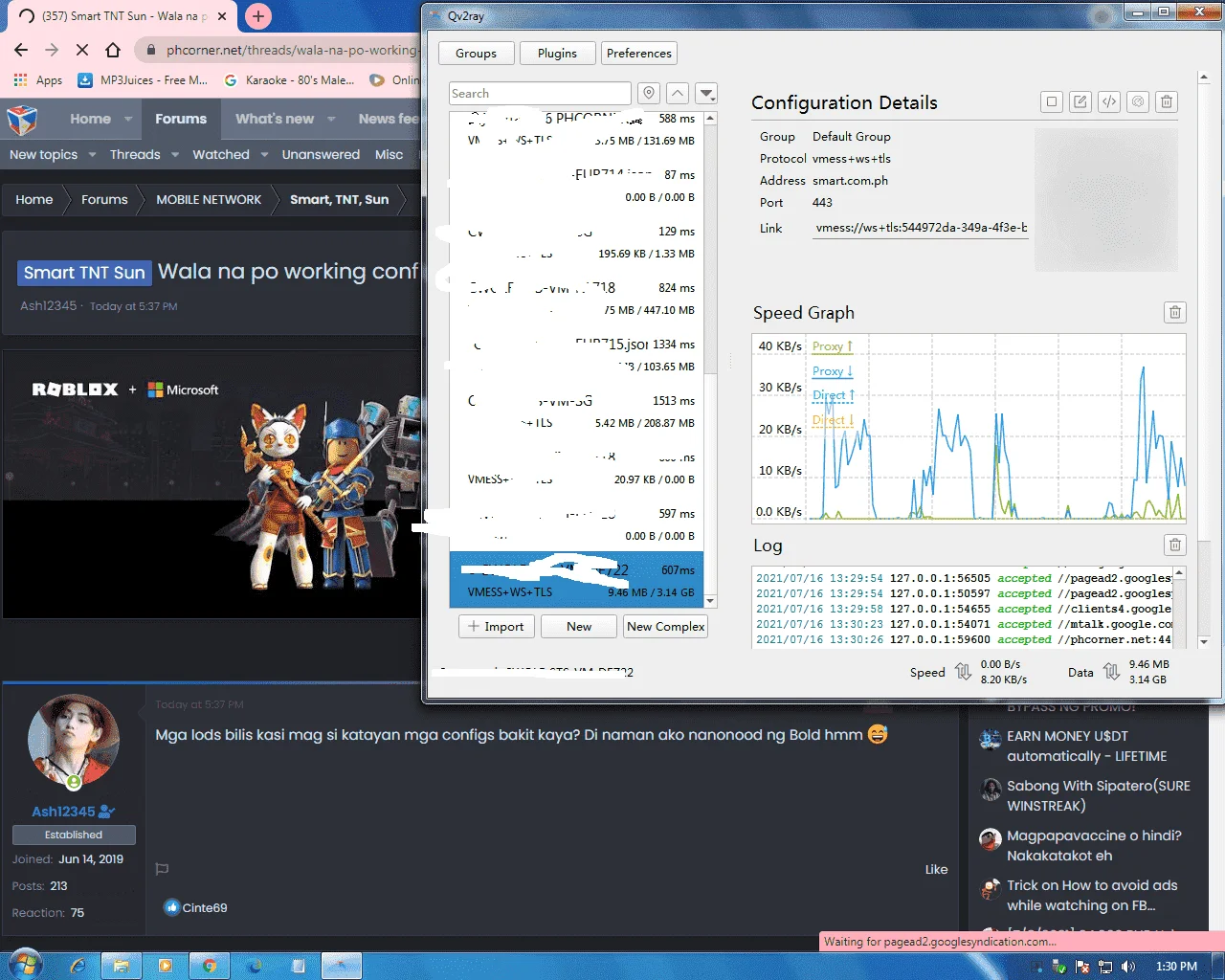
Task: Select the connection with 1513 ms latency
Action: (576, 412)
